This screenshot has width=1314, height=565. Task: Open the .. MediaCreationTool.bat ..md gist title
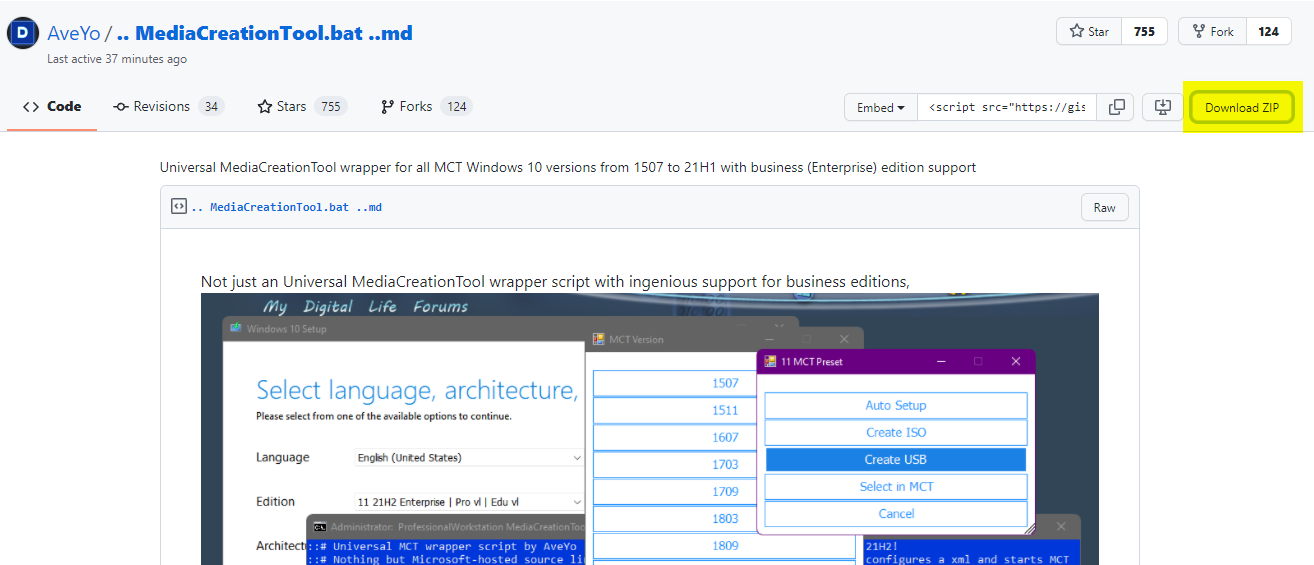point(264,33)
